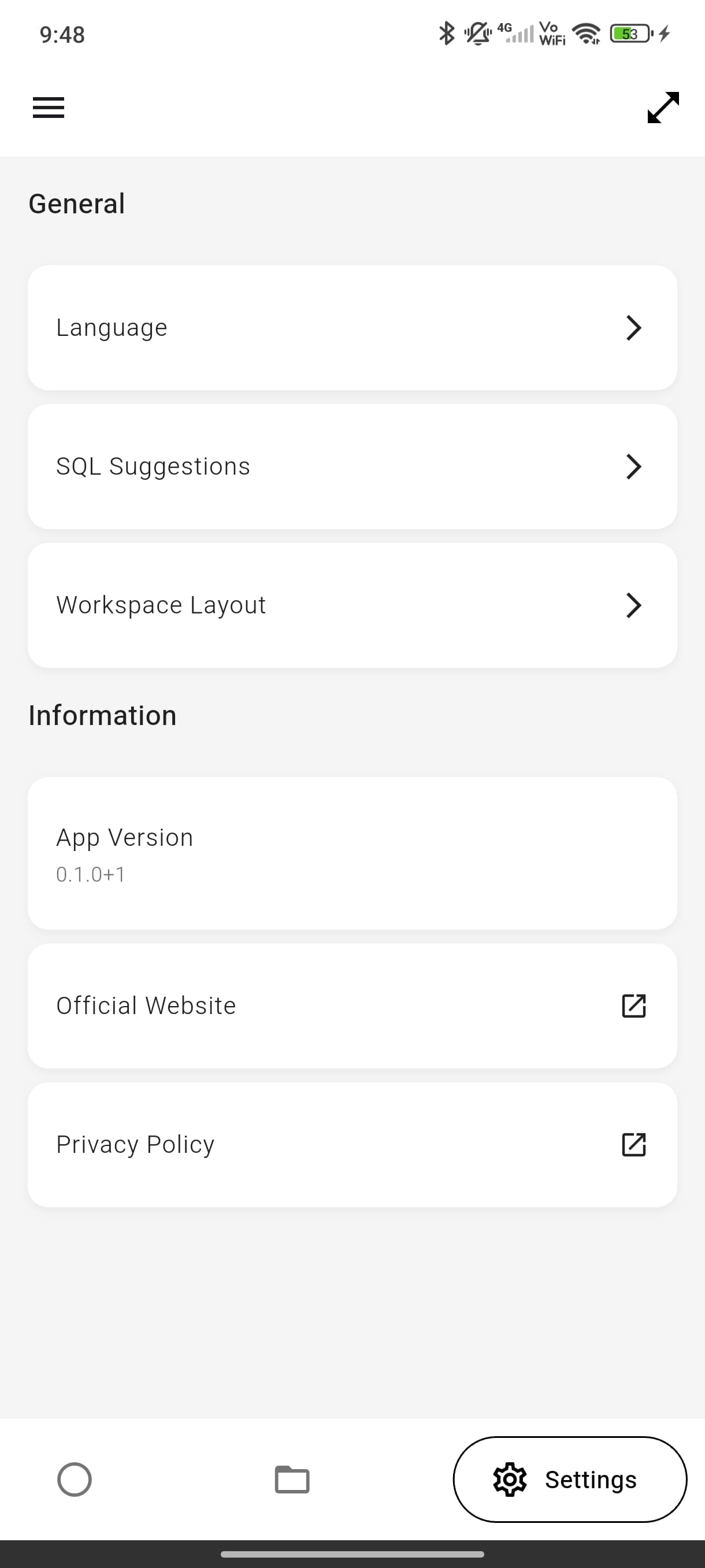Viewport: 705px width, 1568px height.
Task: Tap the Android home gesture bar
Action: (x=352, y=1554)
